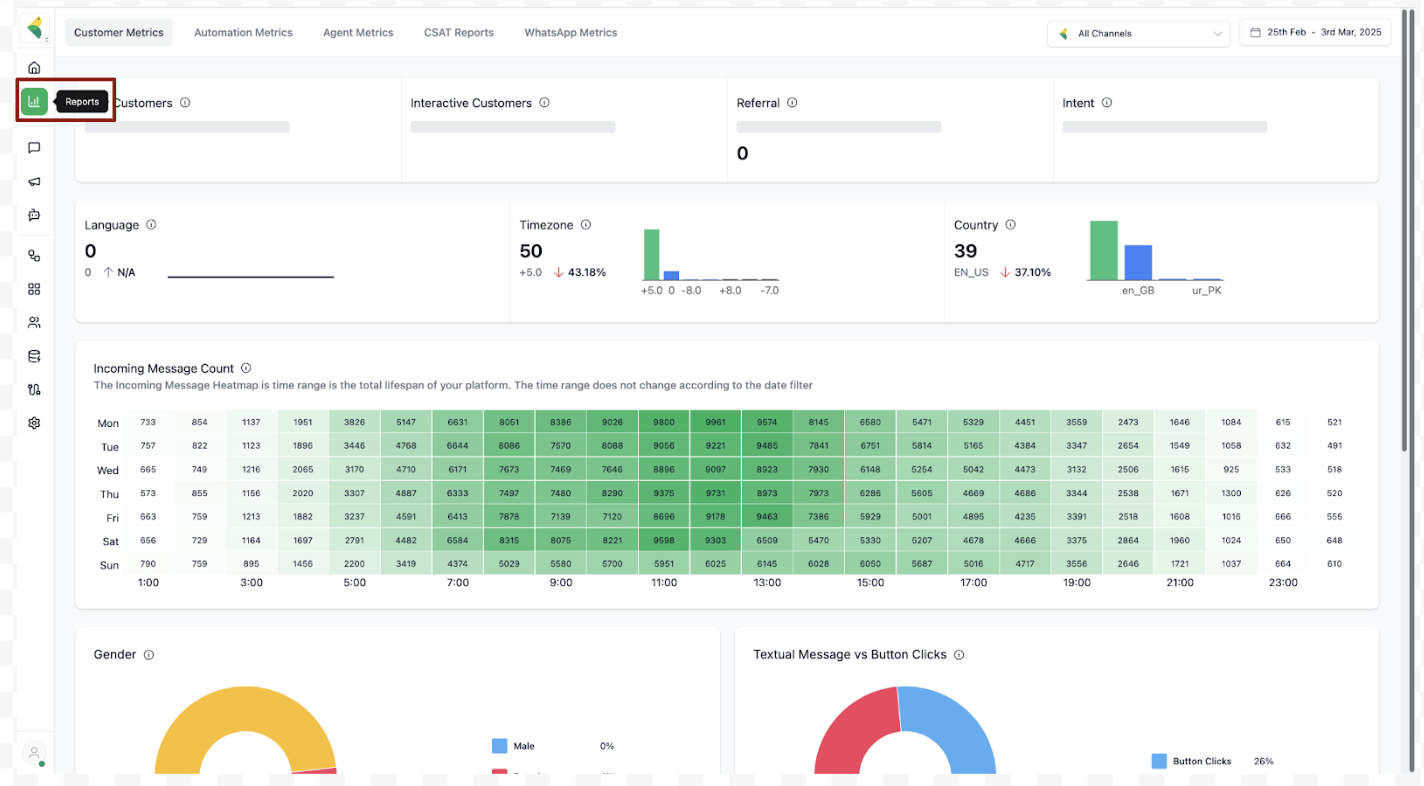Click info icon beside Incoming Message Count
Screen dimensions: 1424x786
pos(246,368)
